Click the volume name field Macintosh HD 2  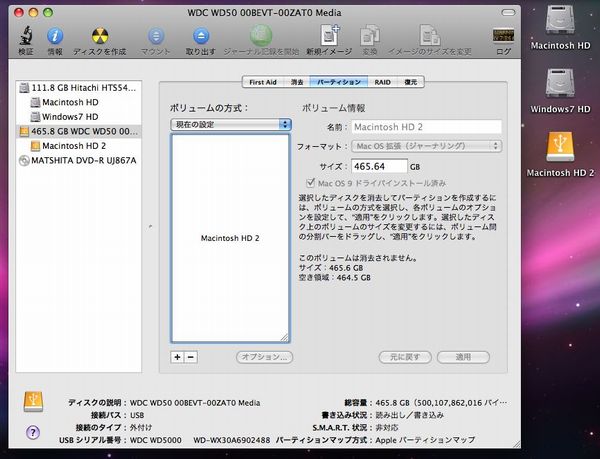(x=427, y=127)
